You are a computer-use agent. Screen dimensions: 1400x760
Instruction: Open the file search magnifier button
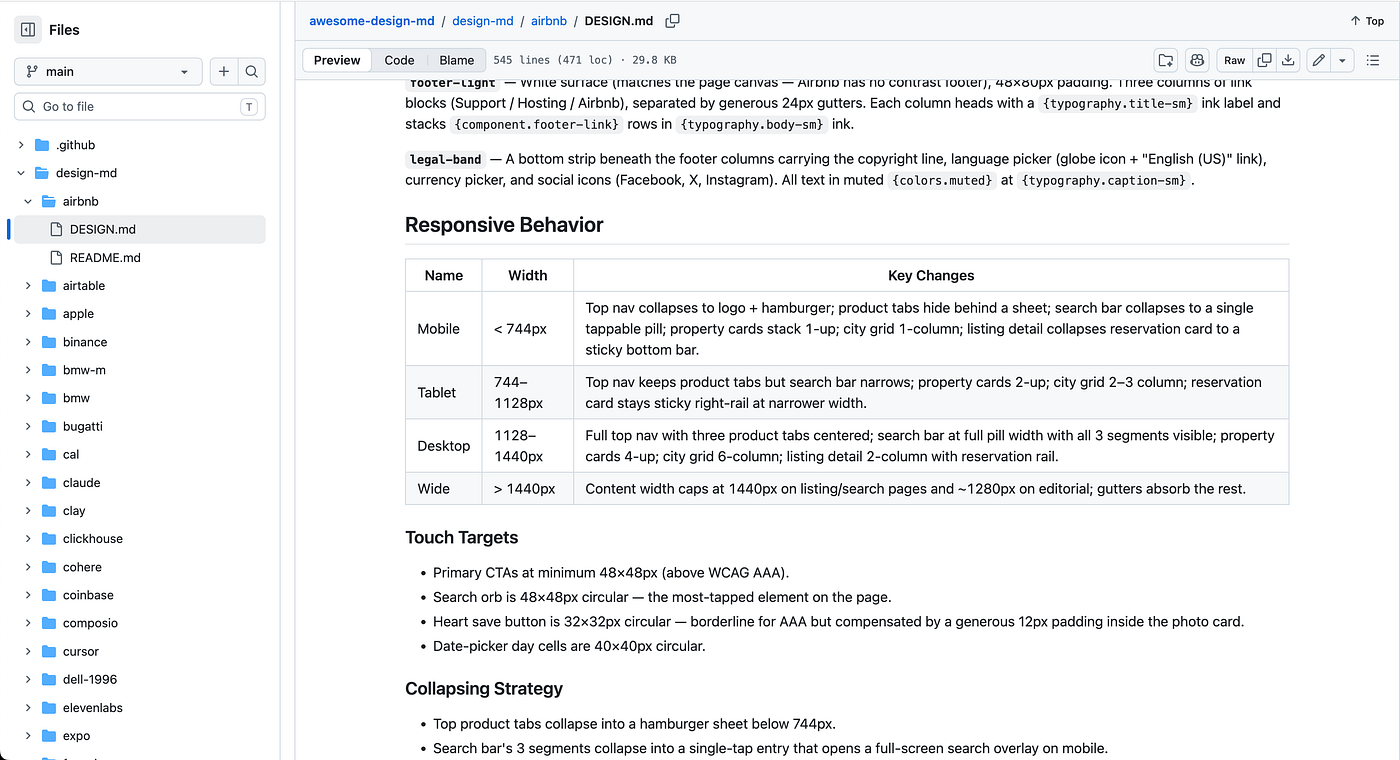click(252, 72)
